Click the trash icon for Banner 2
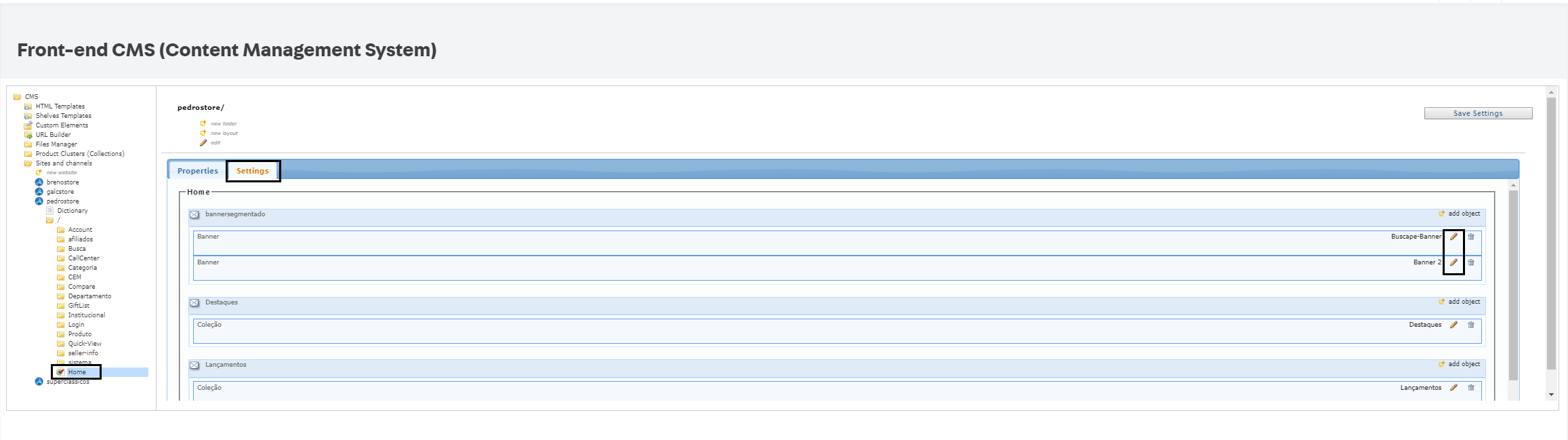The image size is (1568, 440). [1471, 262]
